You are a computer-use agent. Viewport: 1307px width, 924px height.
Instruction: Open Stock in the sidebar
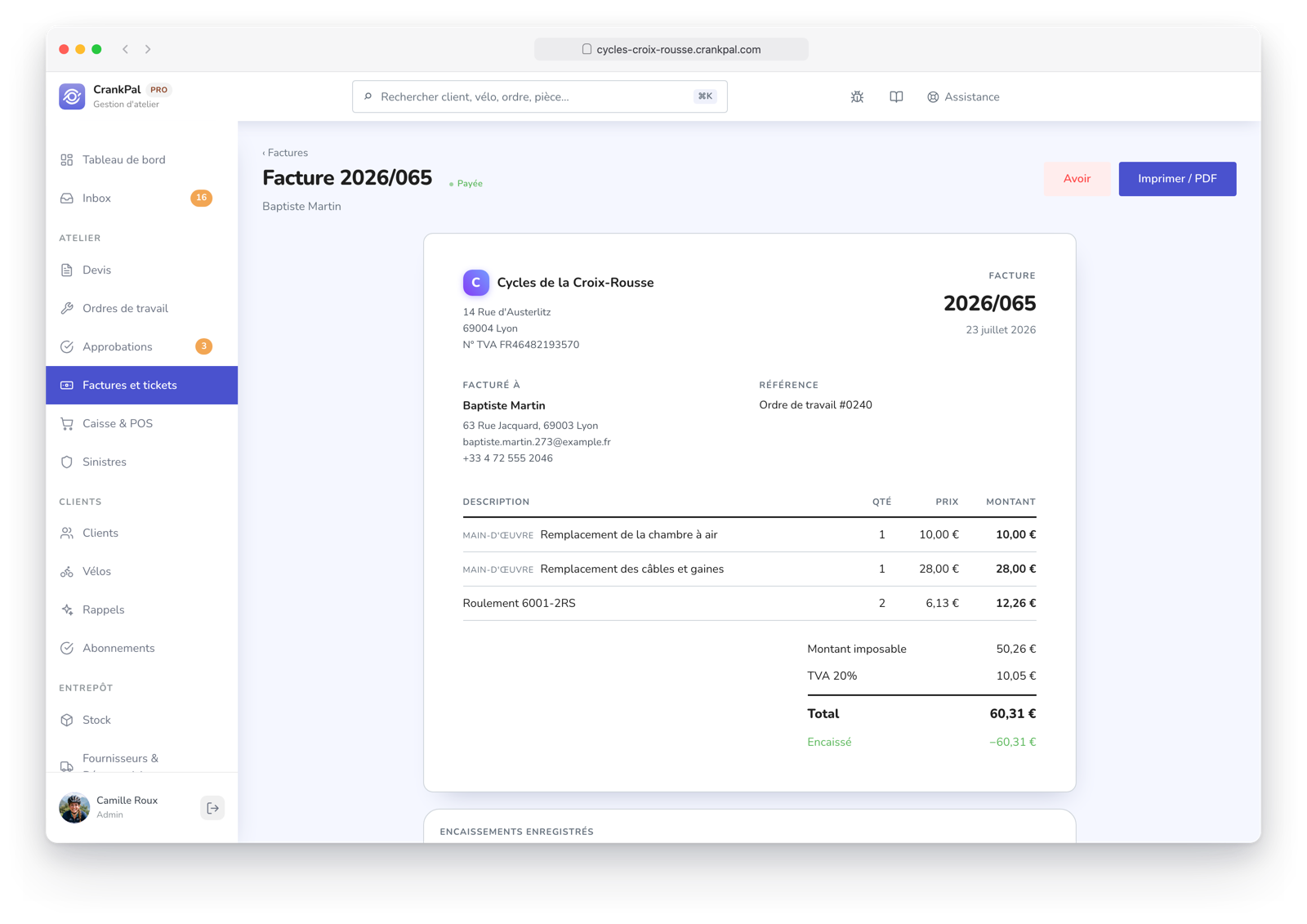tap(141, 720)
